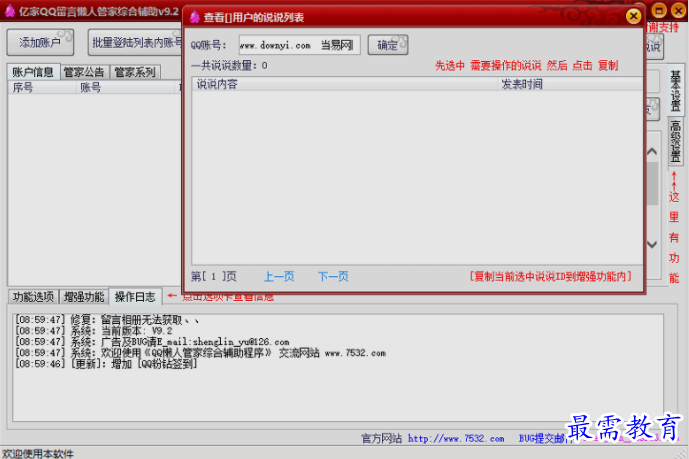Click the 发表时间 column header
This screenshot has width=689, height=459.
[570, 84]
